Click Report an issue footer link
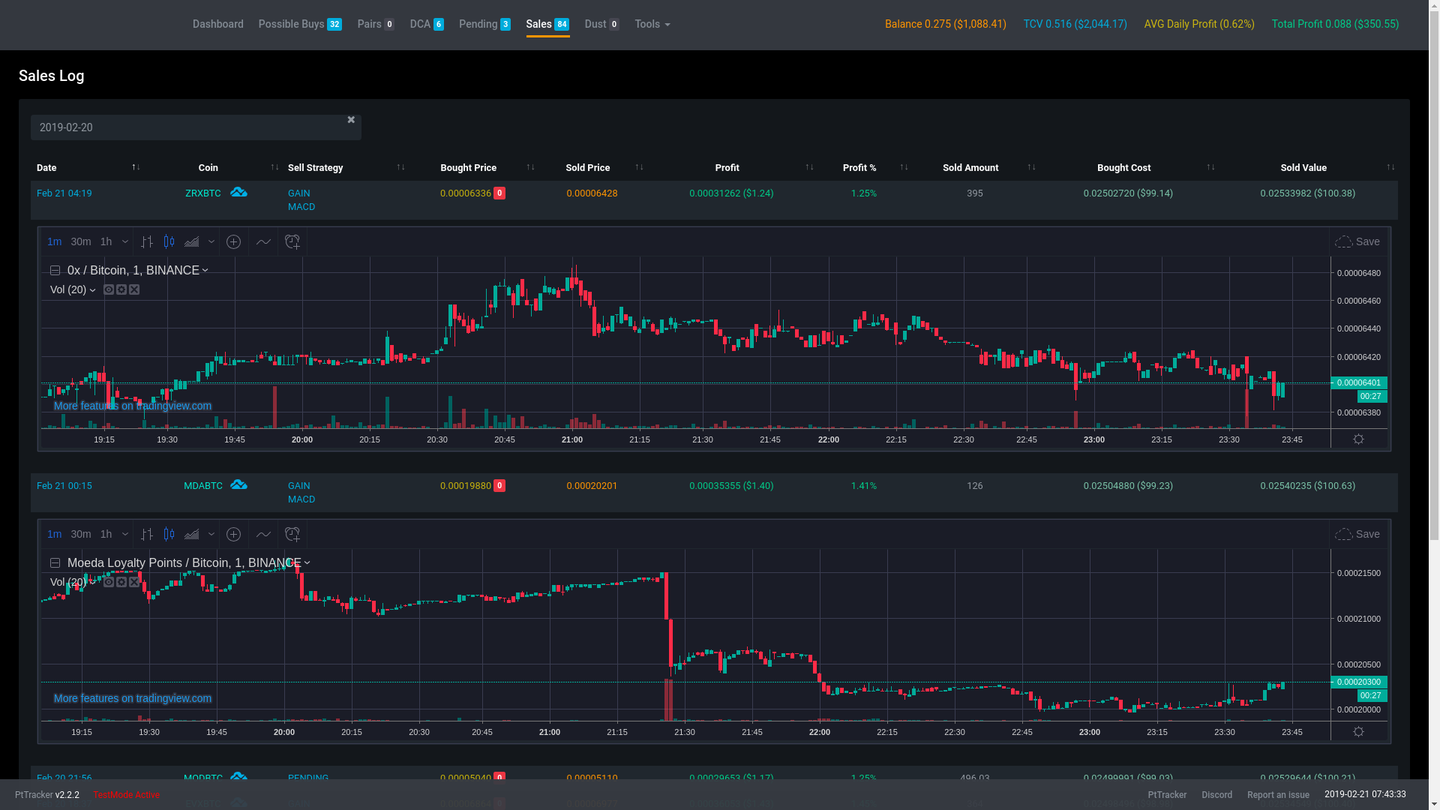The image size is (1440, 810). (x=1278, y=795)
